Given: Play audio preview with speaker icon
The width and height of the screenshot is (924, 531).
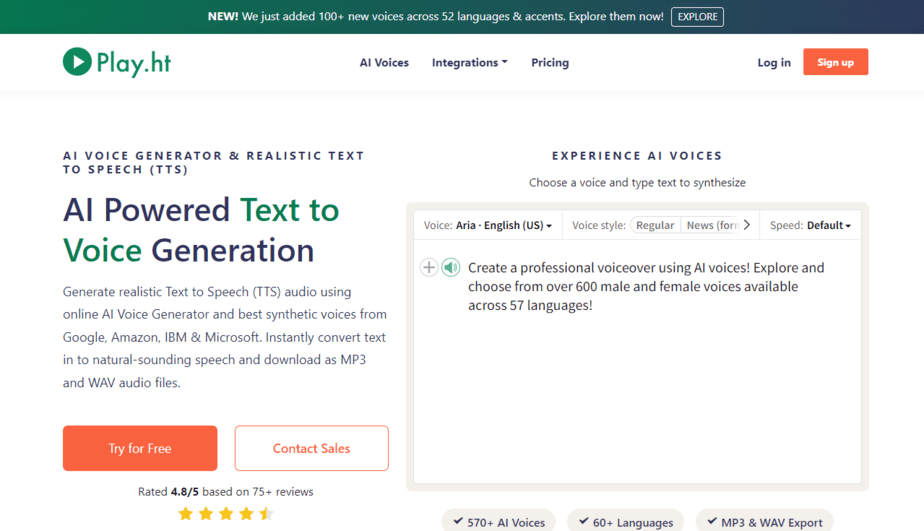Looking at the screenshot, I should [451, 268].
